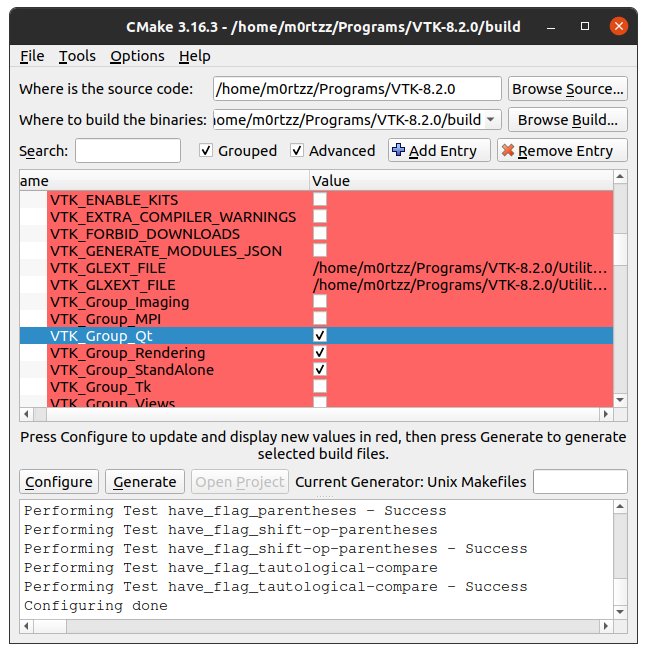
Task: Maximize the CMake window
Action: coord(585,26)
